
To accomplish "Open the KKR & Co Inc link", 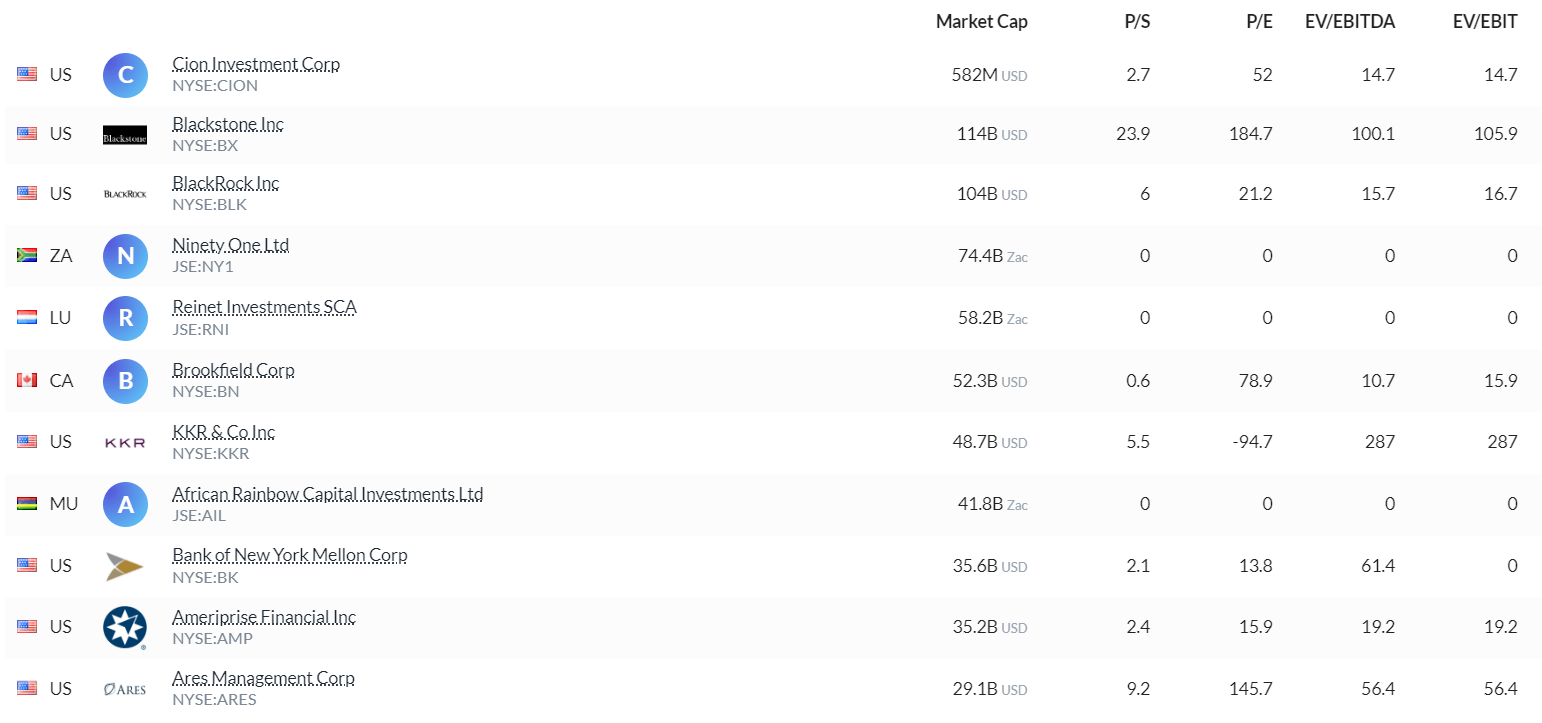I will point(223,432).
